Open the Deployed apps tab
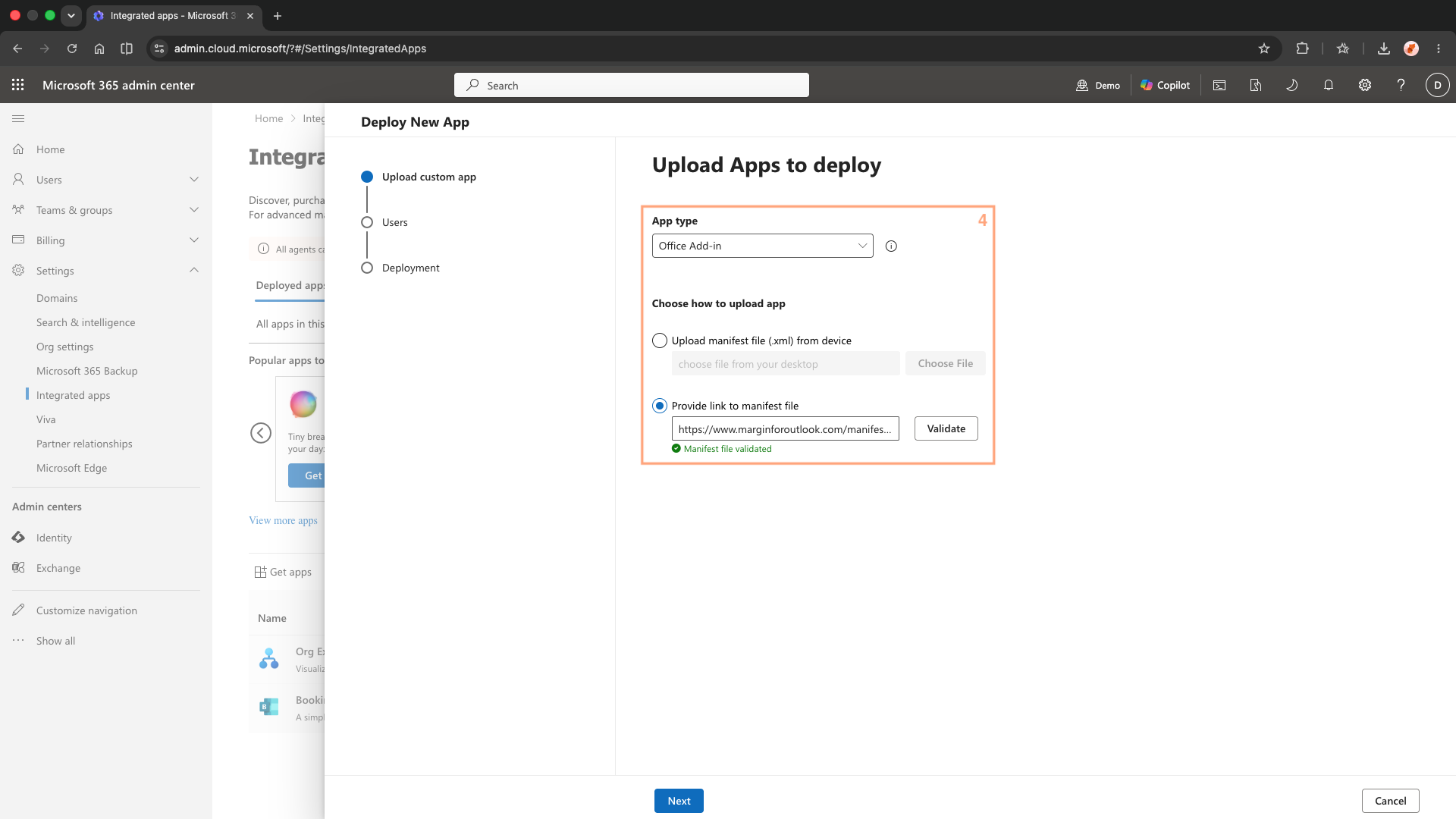 [x=290, y=285]
